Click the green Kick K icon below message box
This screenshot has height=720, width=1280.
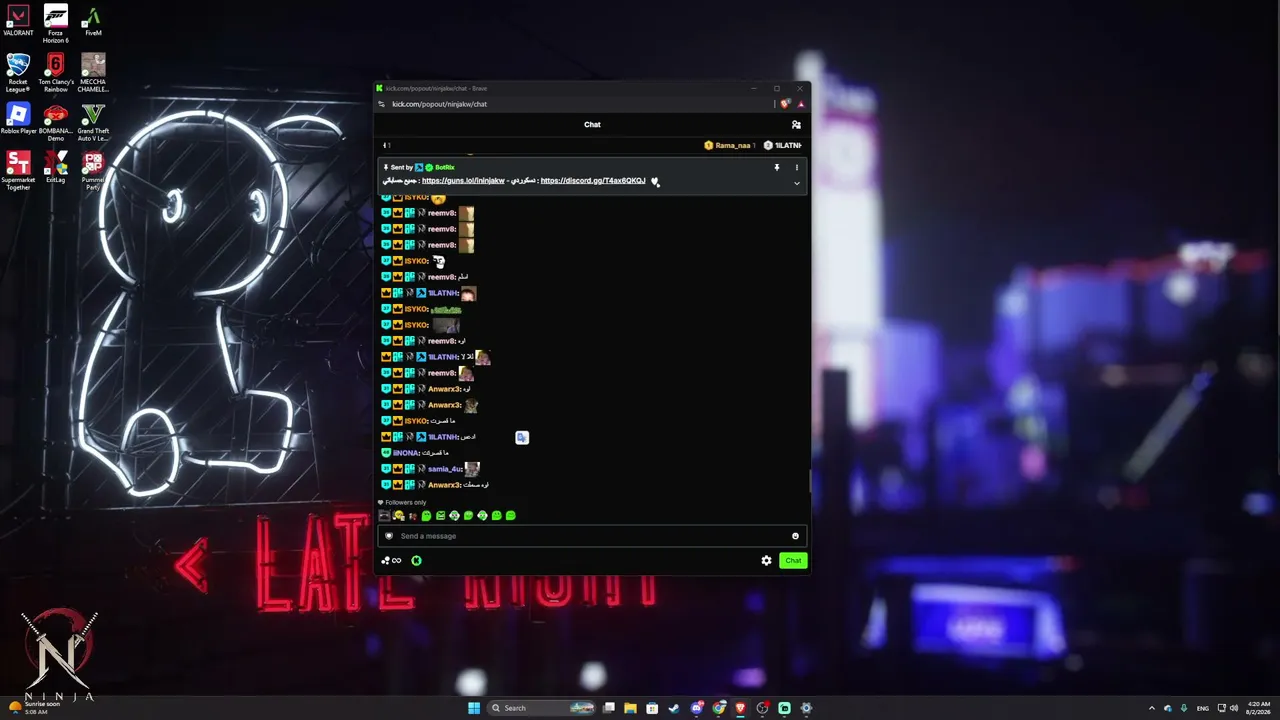[416, 561]
